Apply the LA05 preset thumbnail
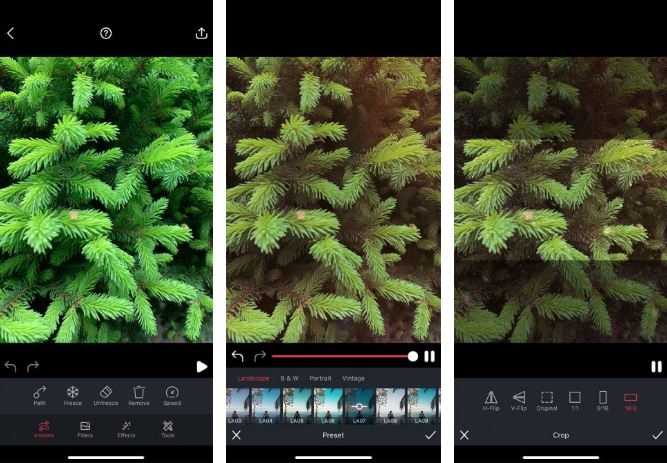The image size is (667, 463). coord(297,406)
